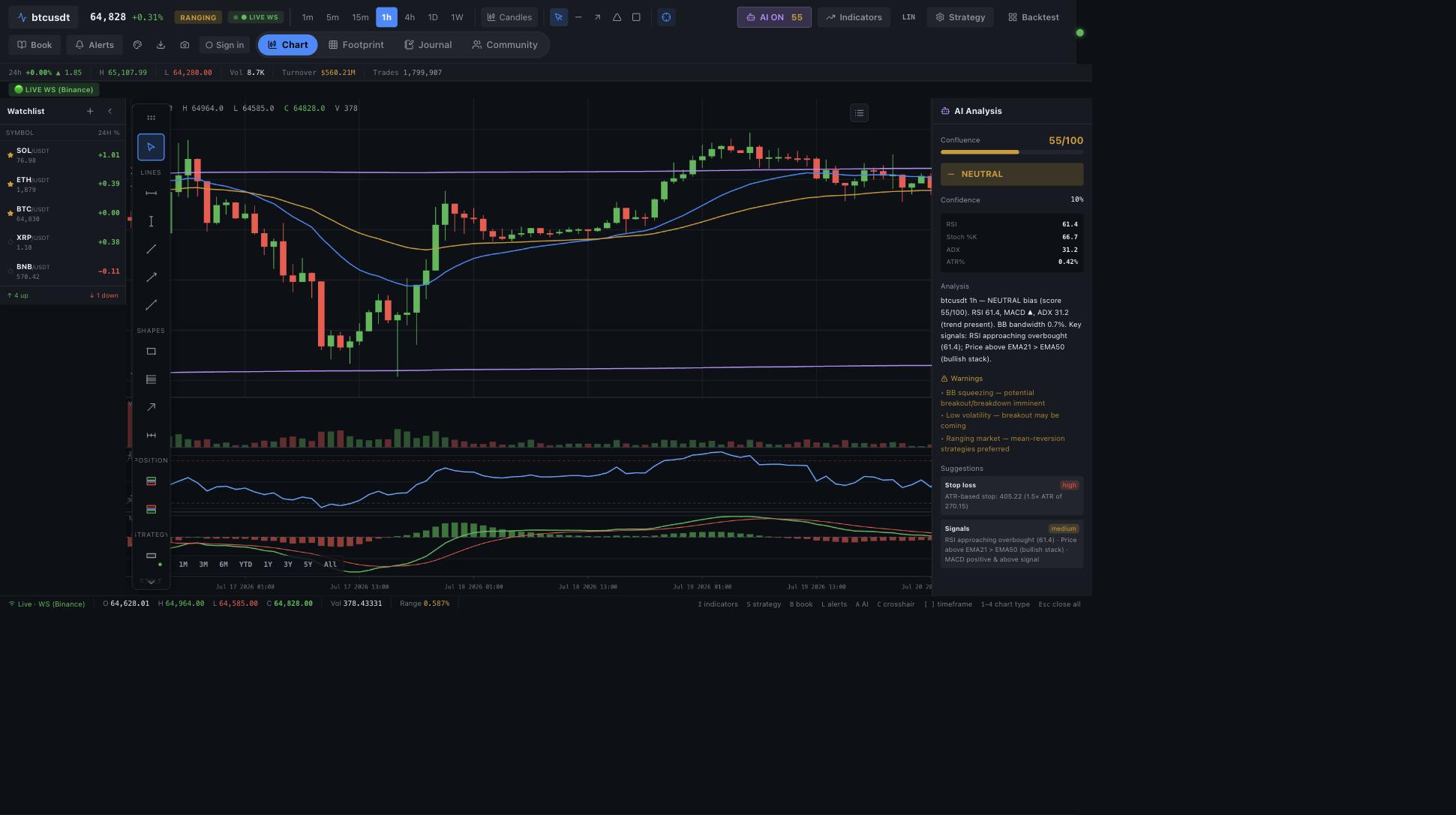Screen dimensions: 1456x815
Task: Toggle AI ON 55 button
Action: point(774,17)
